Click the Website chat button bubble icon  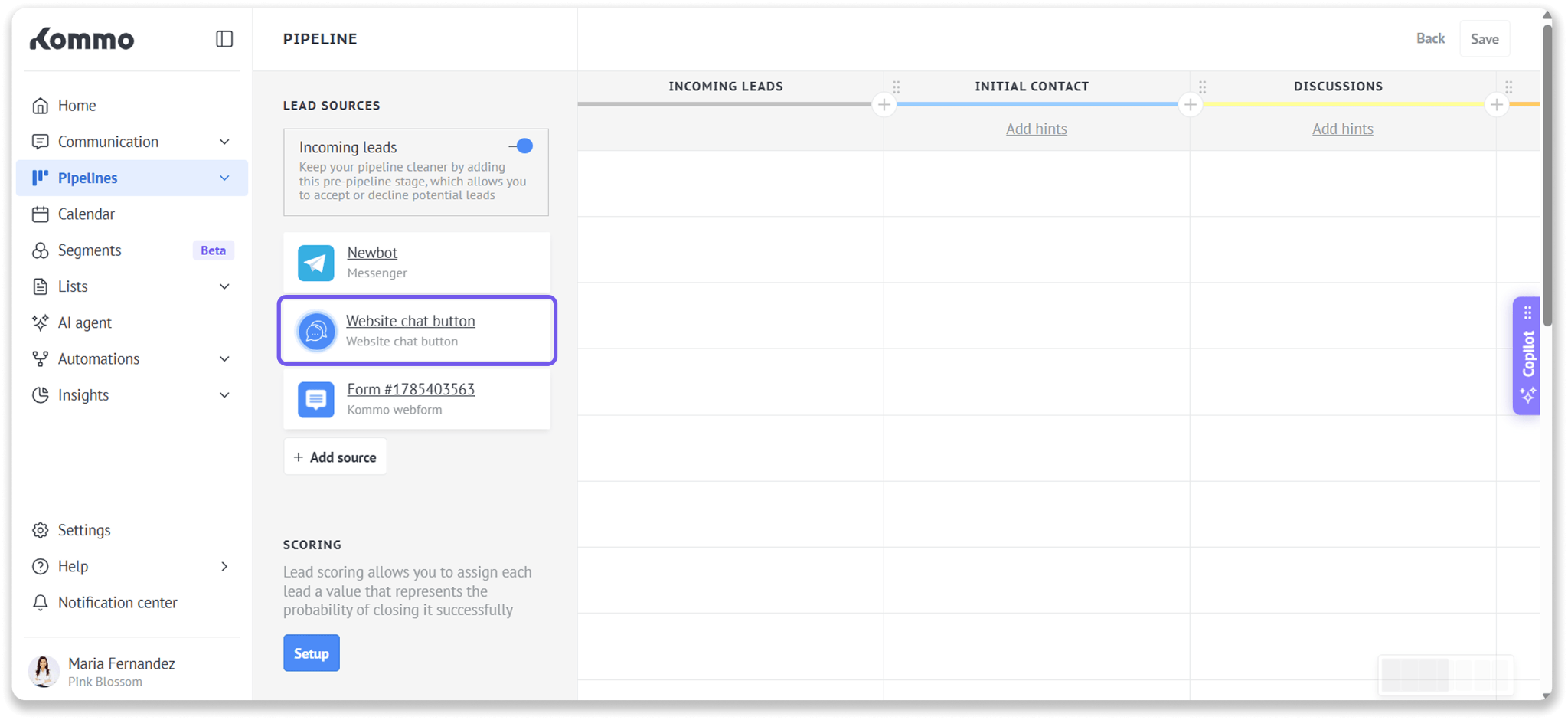coord(316,331)
